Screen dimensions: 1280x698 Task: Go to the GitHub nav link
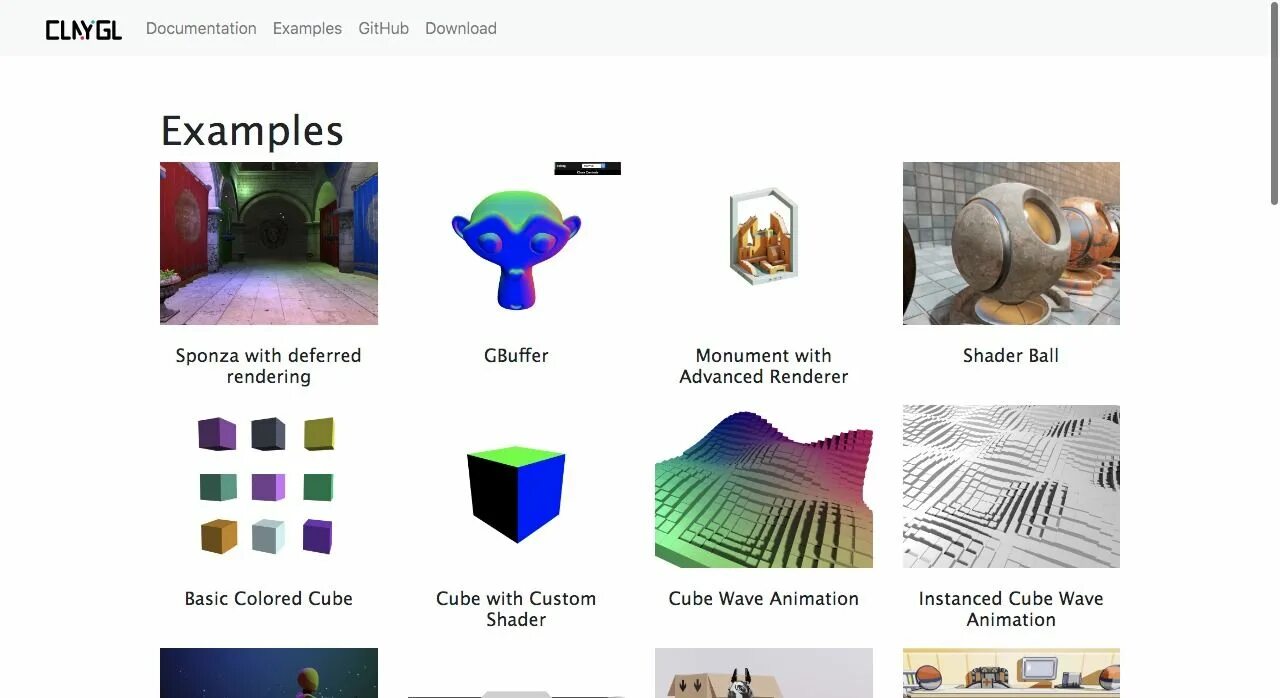[384, 28]
